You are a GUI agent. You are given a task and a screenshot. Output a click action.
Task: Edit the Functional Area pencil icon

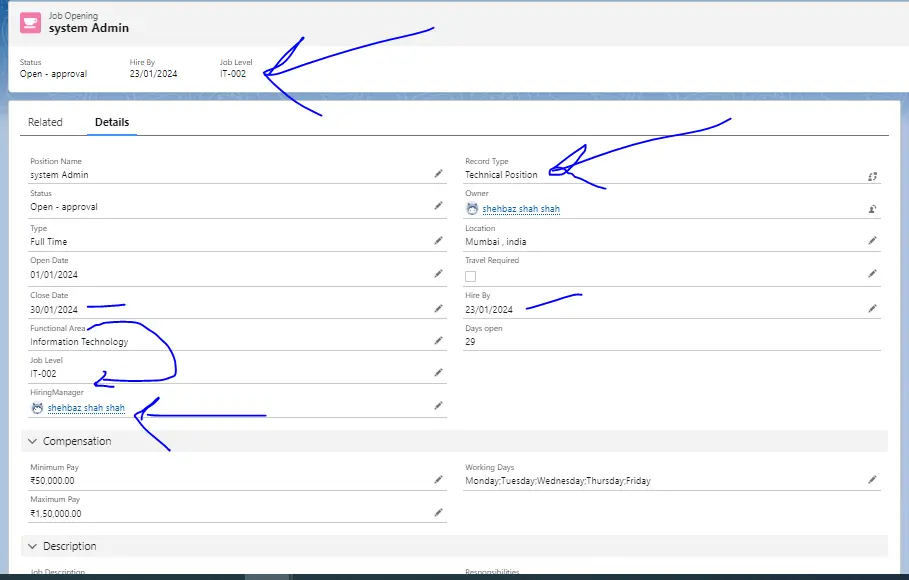438,340
